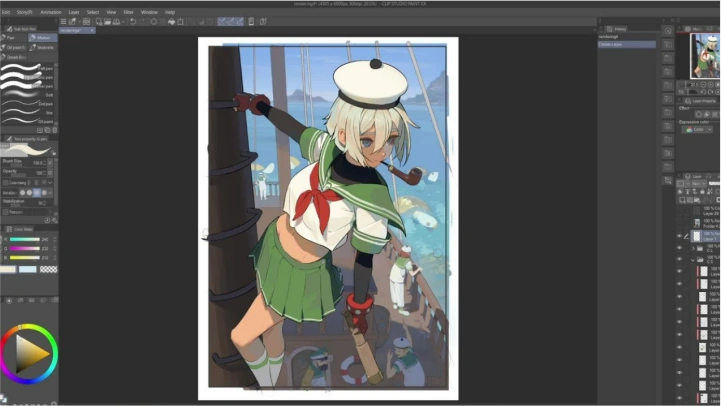Click the Clip Studio launcher icon at toolbar end
The height and width of the screenshot is (406, 721).
[263, 22]
